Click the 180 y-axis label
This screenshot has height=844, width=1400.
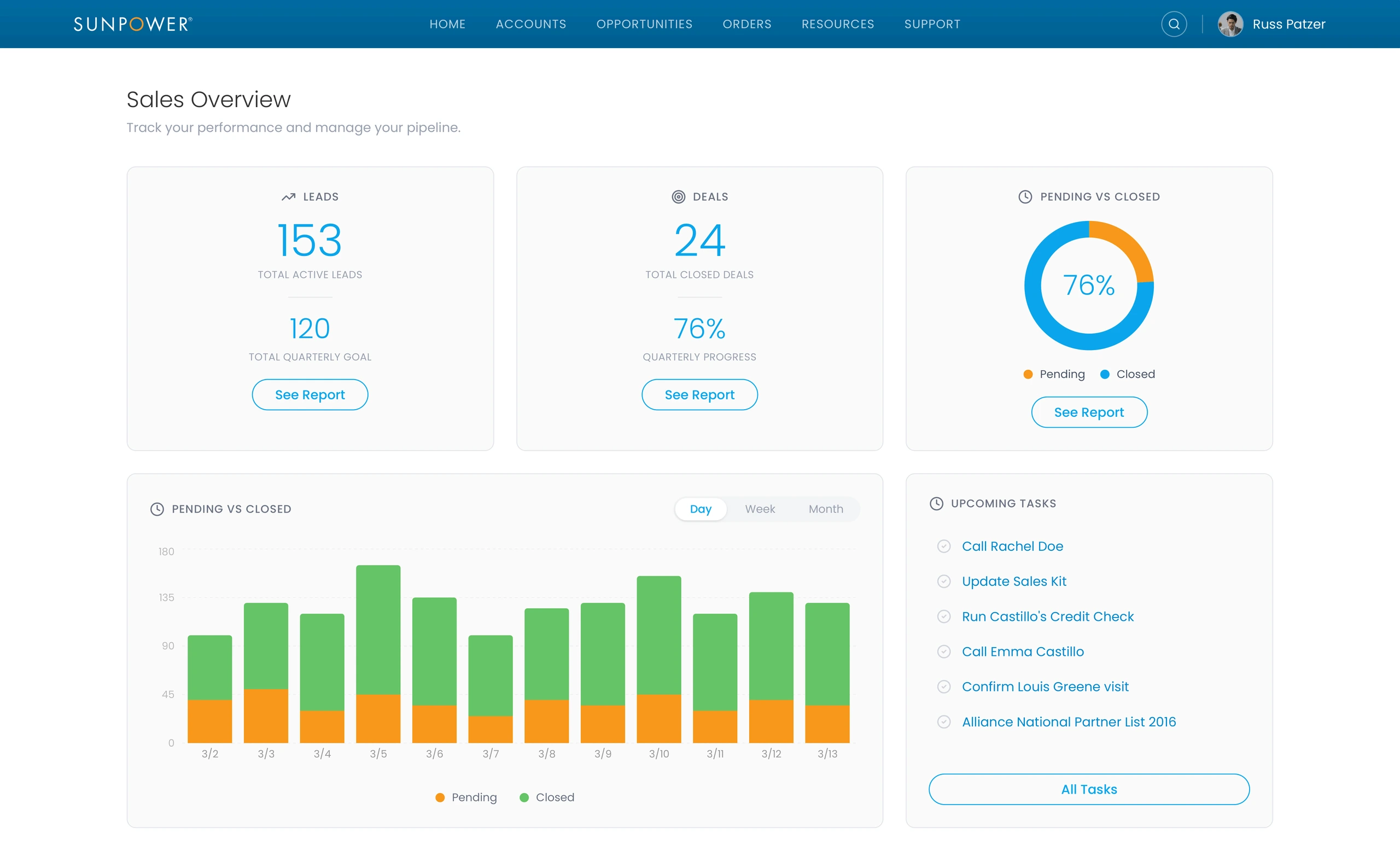(166, 551)
